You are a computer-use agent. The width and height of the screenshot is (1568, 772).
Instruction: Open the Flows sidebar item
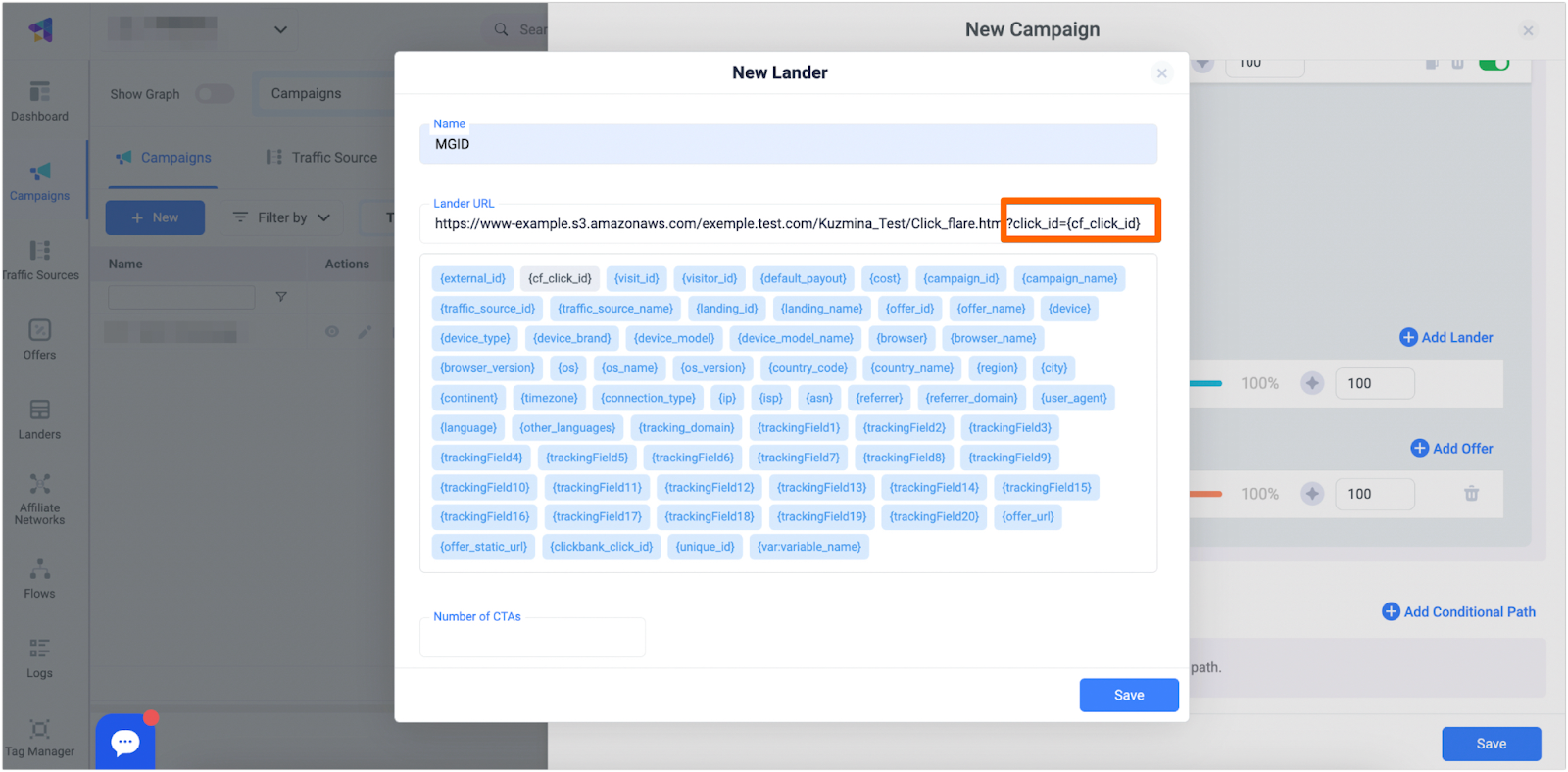(39, 578)
